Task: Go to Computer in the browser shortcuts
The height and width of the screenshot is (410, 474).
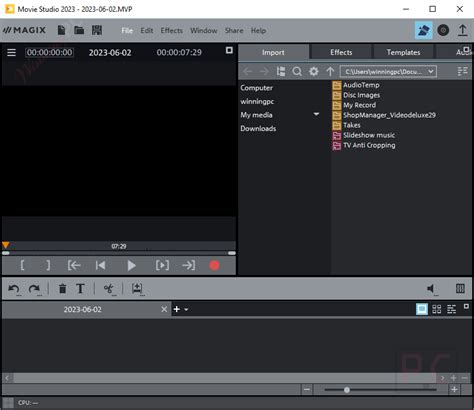Action: 256,88
